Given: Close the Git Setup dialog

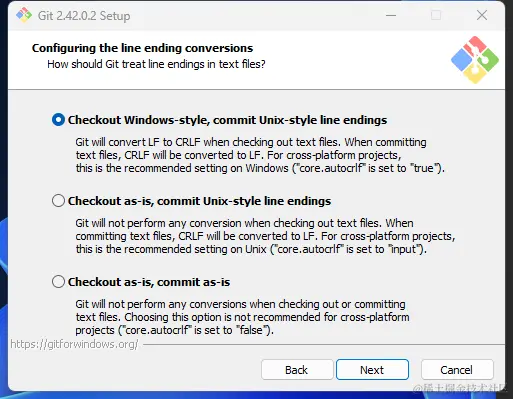Looking at the screenshot, I should 482,15.
